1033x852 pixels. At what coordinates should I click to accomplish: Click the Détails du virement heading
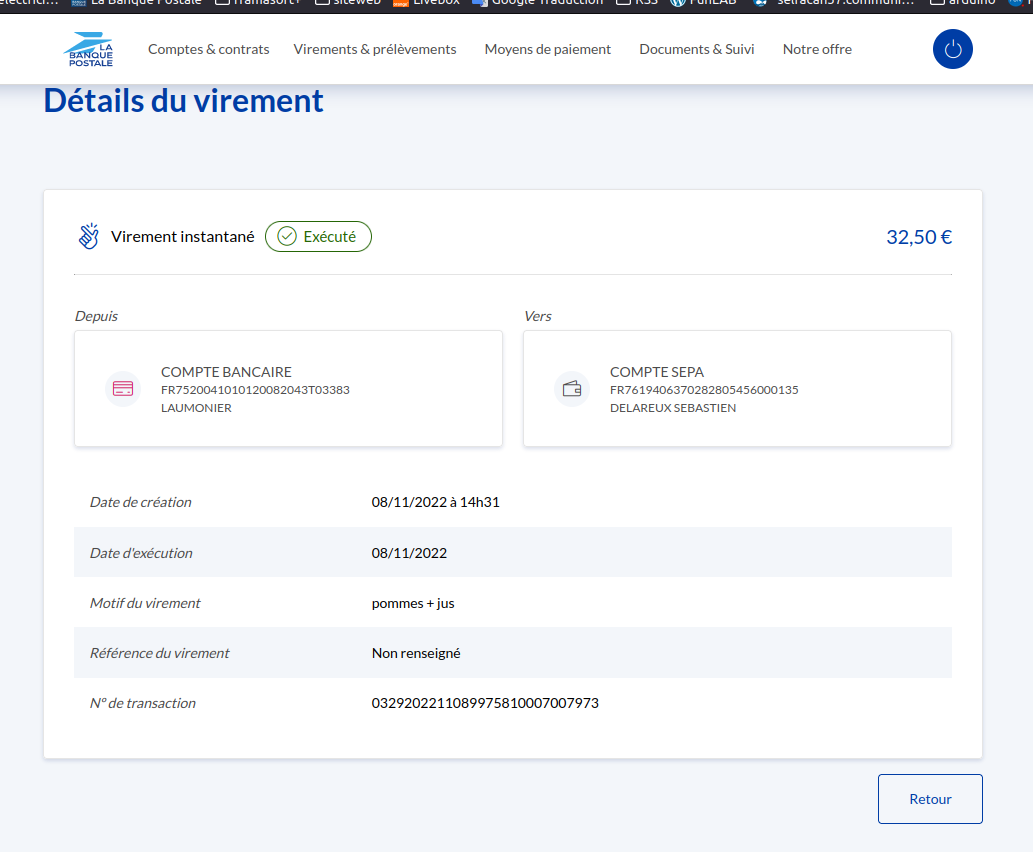click(183, 101)
